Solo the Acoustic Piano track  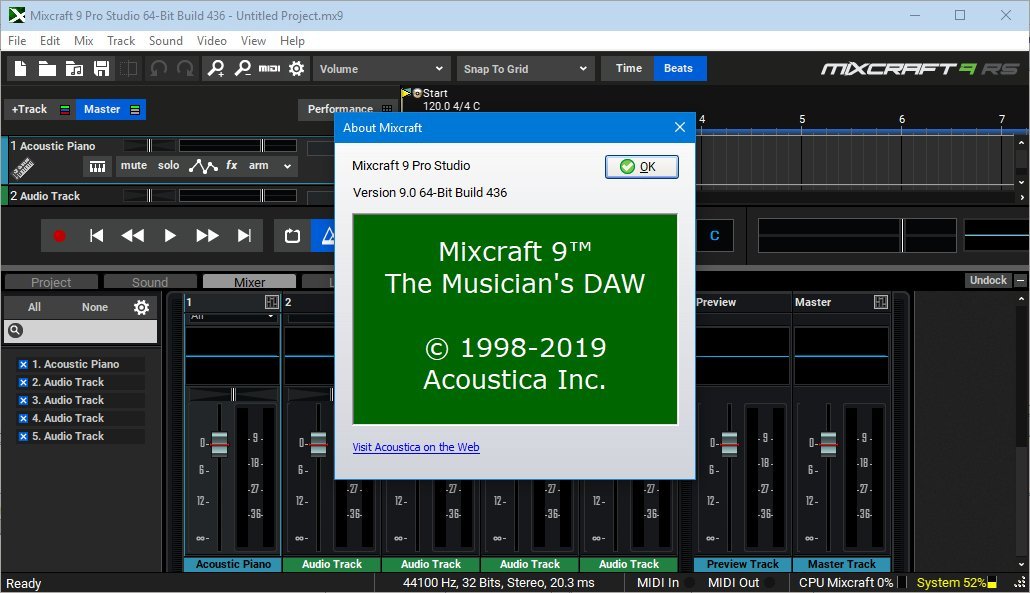pyautogui.click(x=168, y=165)
